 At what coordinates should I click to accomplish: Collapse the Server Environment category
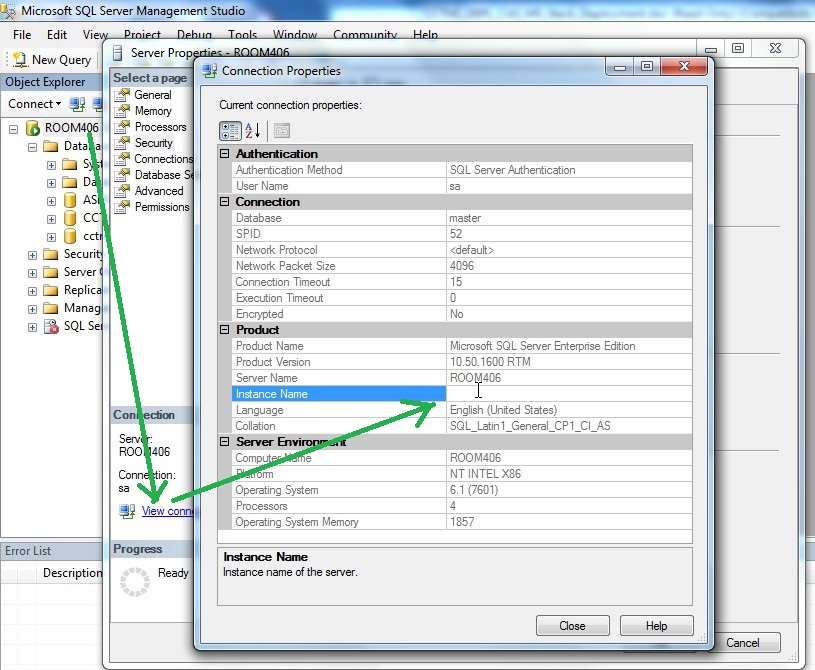(225, 442)
